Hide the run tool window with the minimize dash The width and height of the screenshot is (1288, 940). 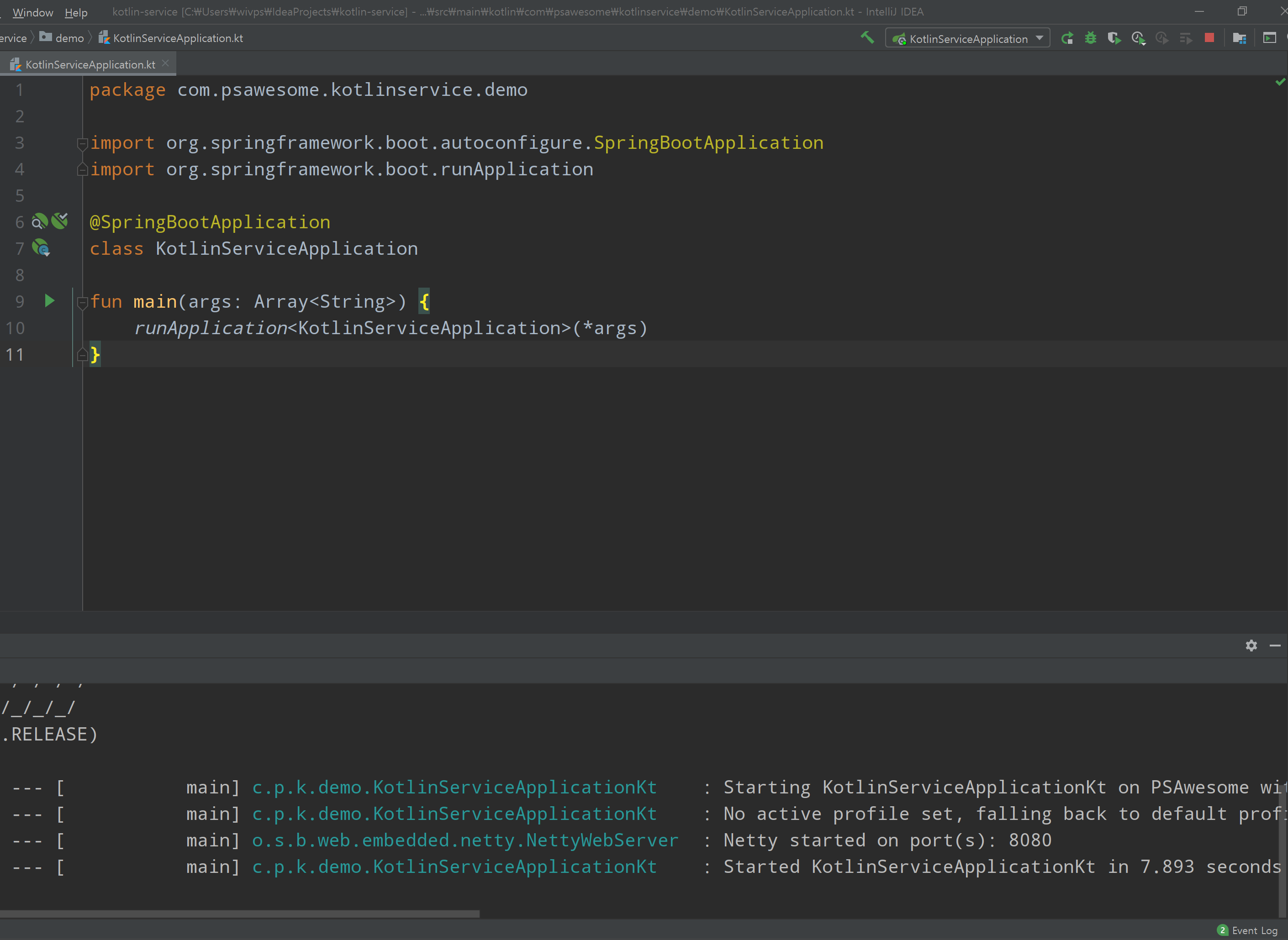[1275, 645]
